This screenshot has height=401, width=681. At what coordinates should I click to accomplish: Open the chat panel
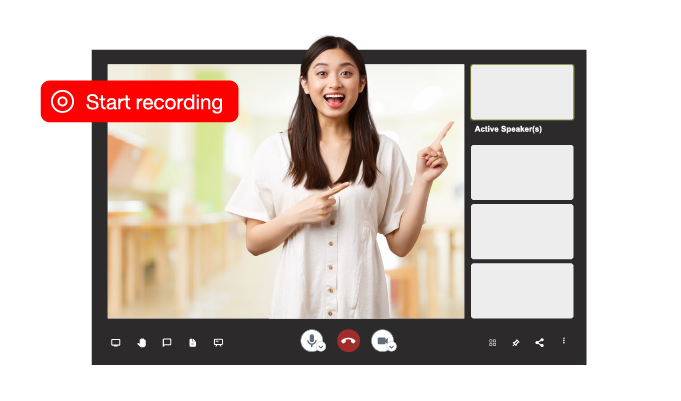[x=167, y=343]
